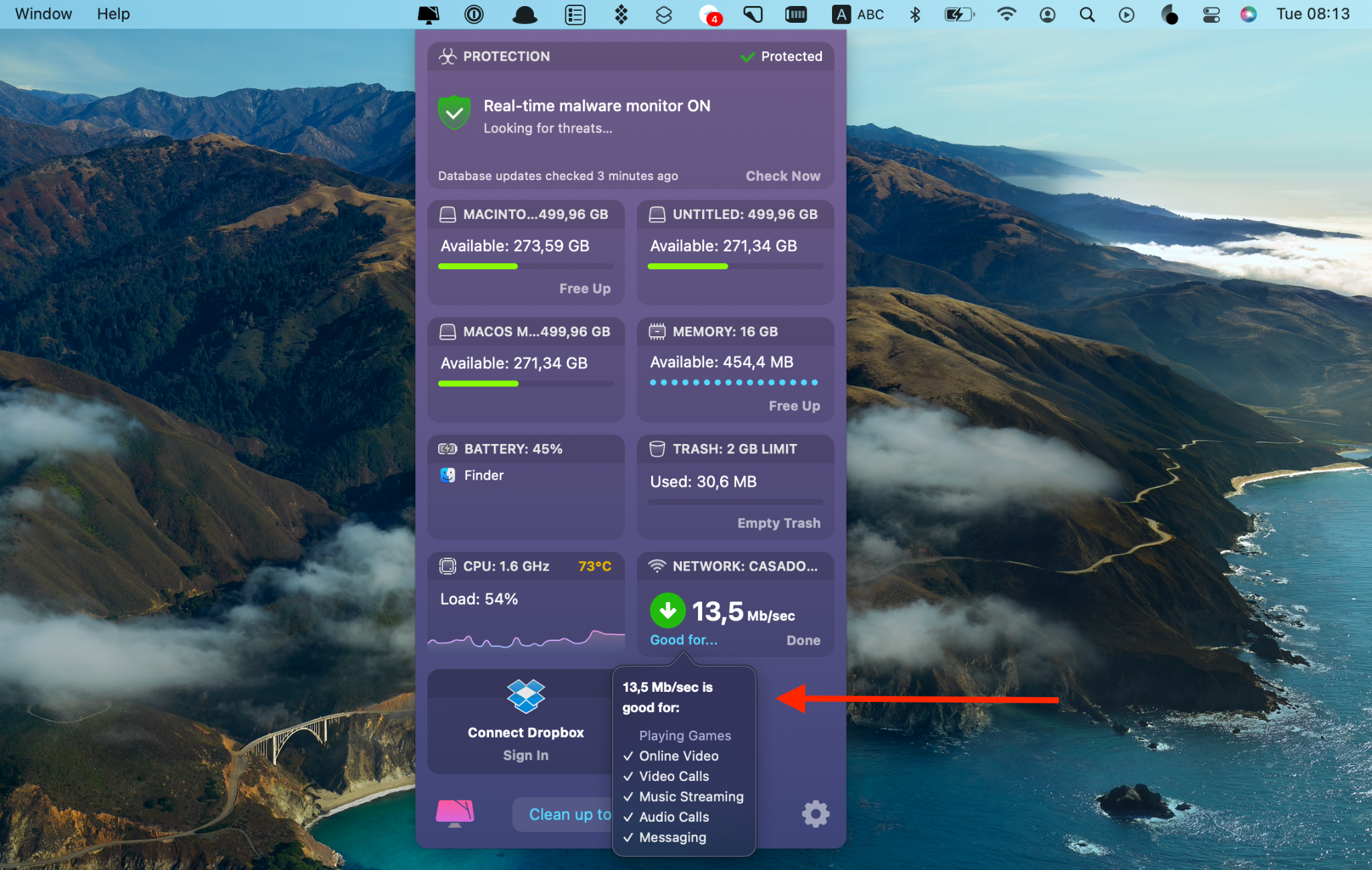
Task: Select the CPU processor icon
Action: tap(448, 566)
